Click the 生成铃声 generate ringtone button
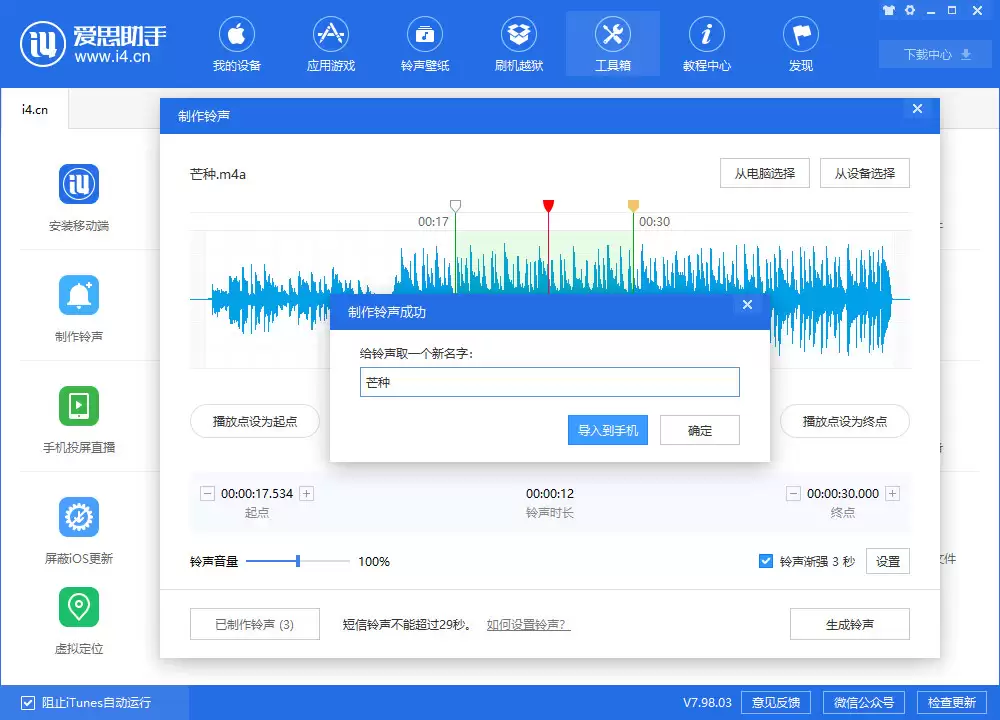Image resolution: width=1000 pixels, height=720 pixels. point(849,624)
